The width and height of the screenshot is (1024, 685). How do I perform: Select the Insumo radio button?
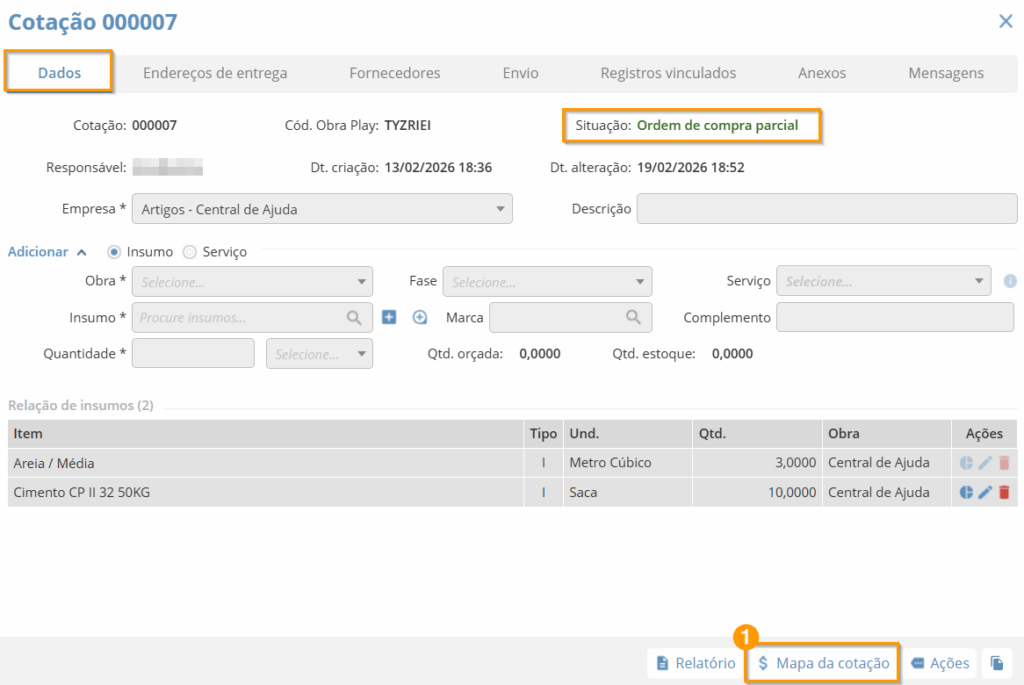(113, 252)
